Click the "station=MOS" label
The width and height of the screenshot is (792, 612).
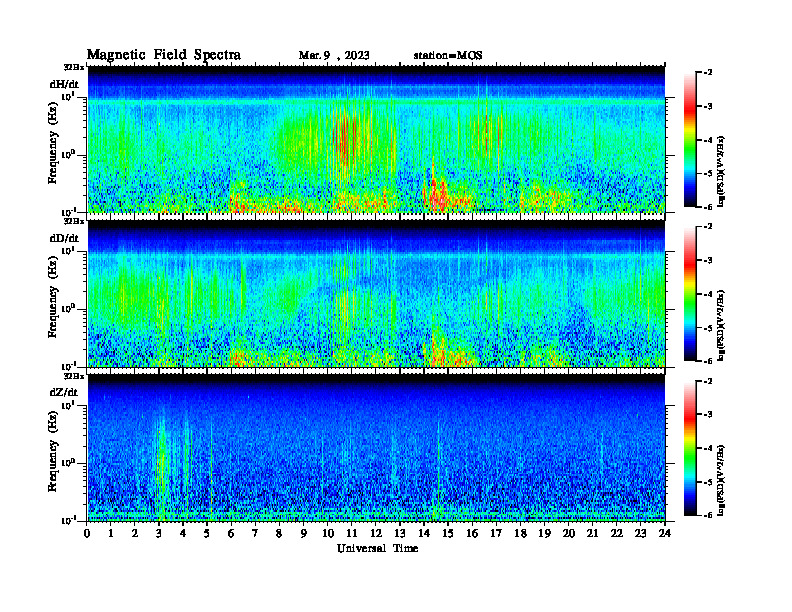[x=448, y=56]
